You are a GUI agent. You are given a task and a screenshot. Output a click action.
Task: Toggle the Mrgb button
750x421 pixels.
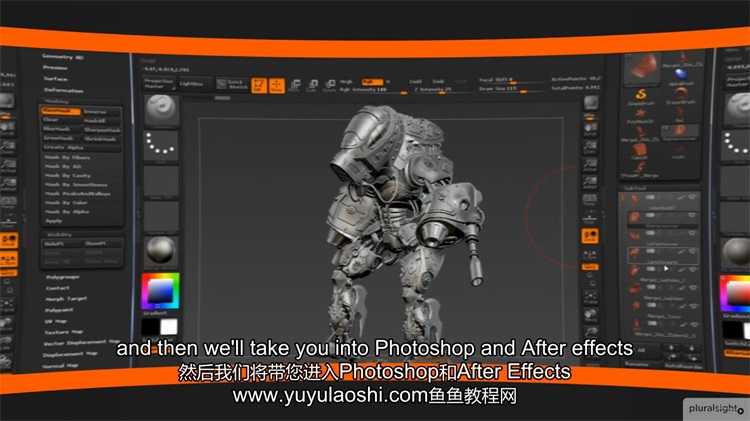pos(346,82)
